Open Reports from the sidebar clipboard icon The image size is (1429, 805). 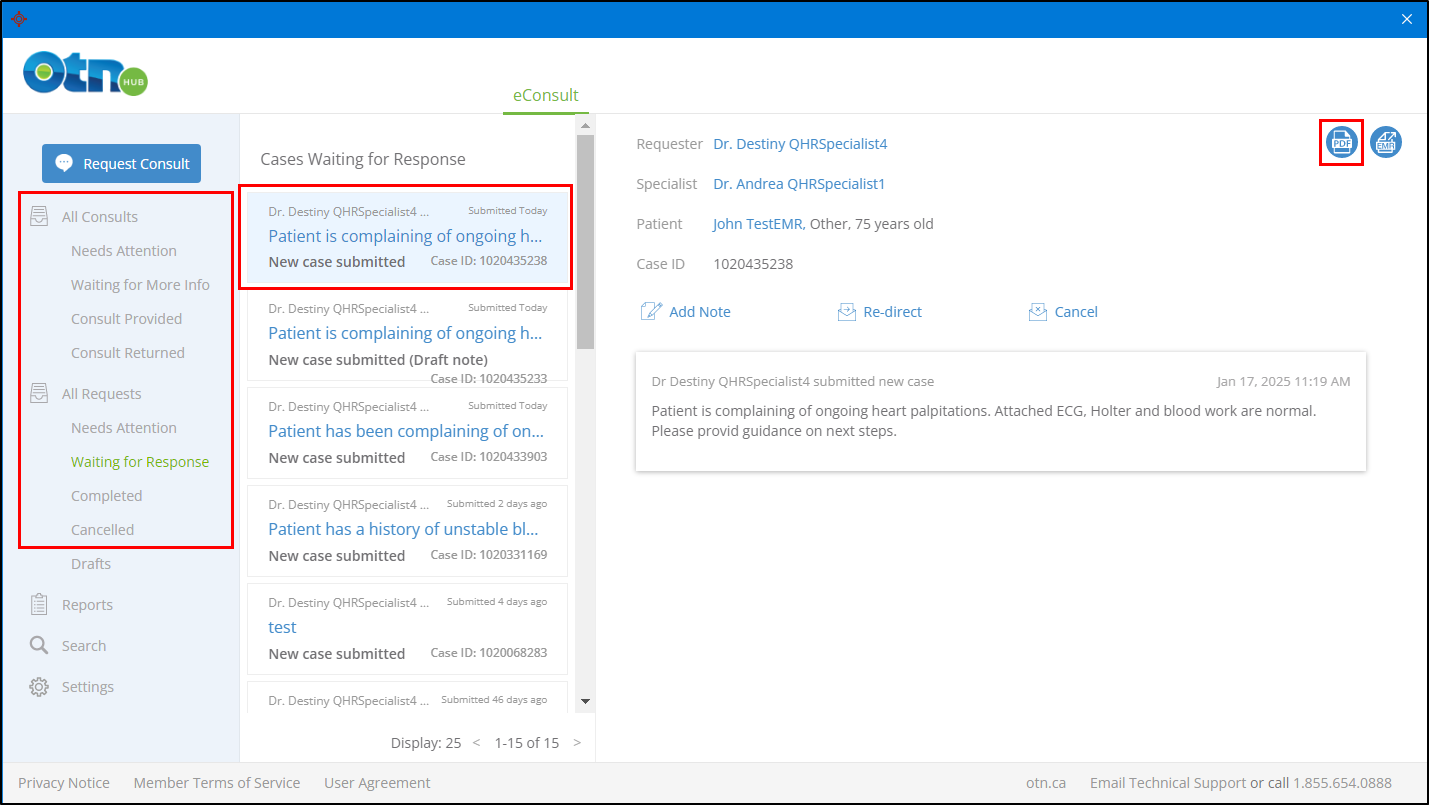(39, 605)
